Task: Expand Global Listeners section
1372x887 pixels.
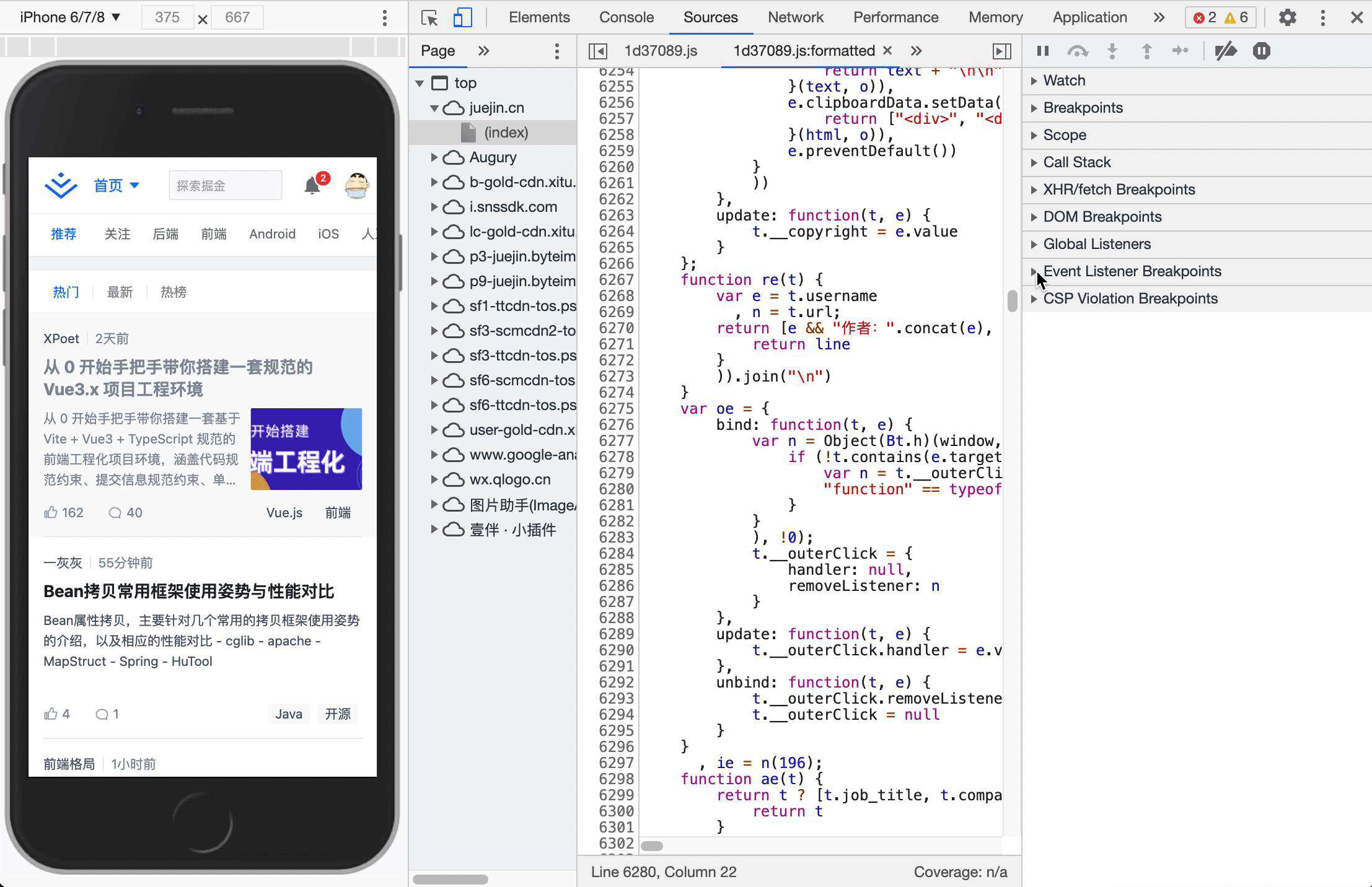Action: coord(1197,244)
